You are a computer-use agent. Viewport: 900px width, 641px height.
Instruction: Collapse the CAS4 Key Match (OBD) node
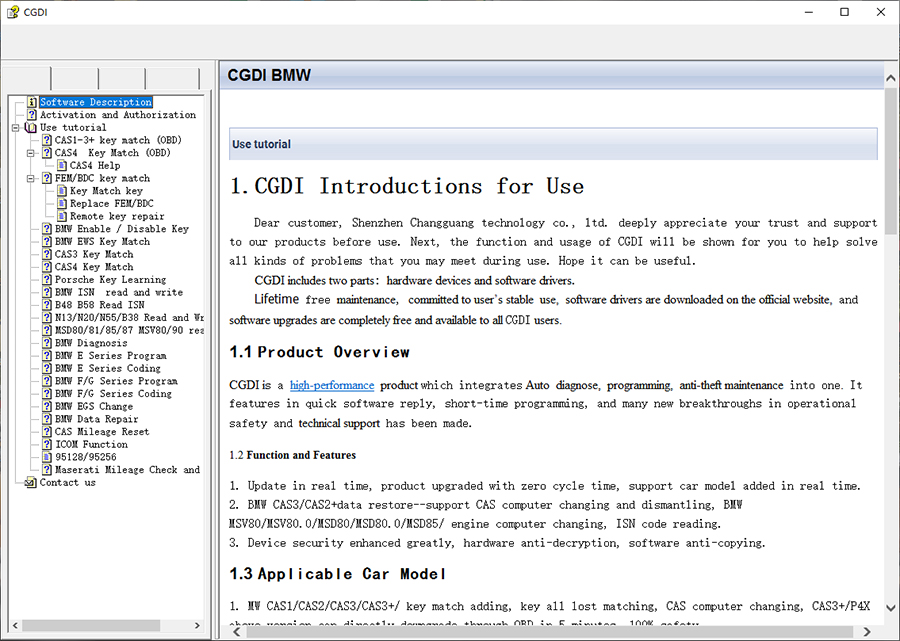(x=31, y=153)
